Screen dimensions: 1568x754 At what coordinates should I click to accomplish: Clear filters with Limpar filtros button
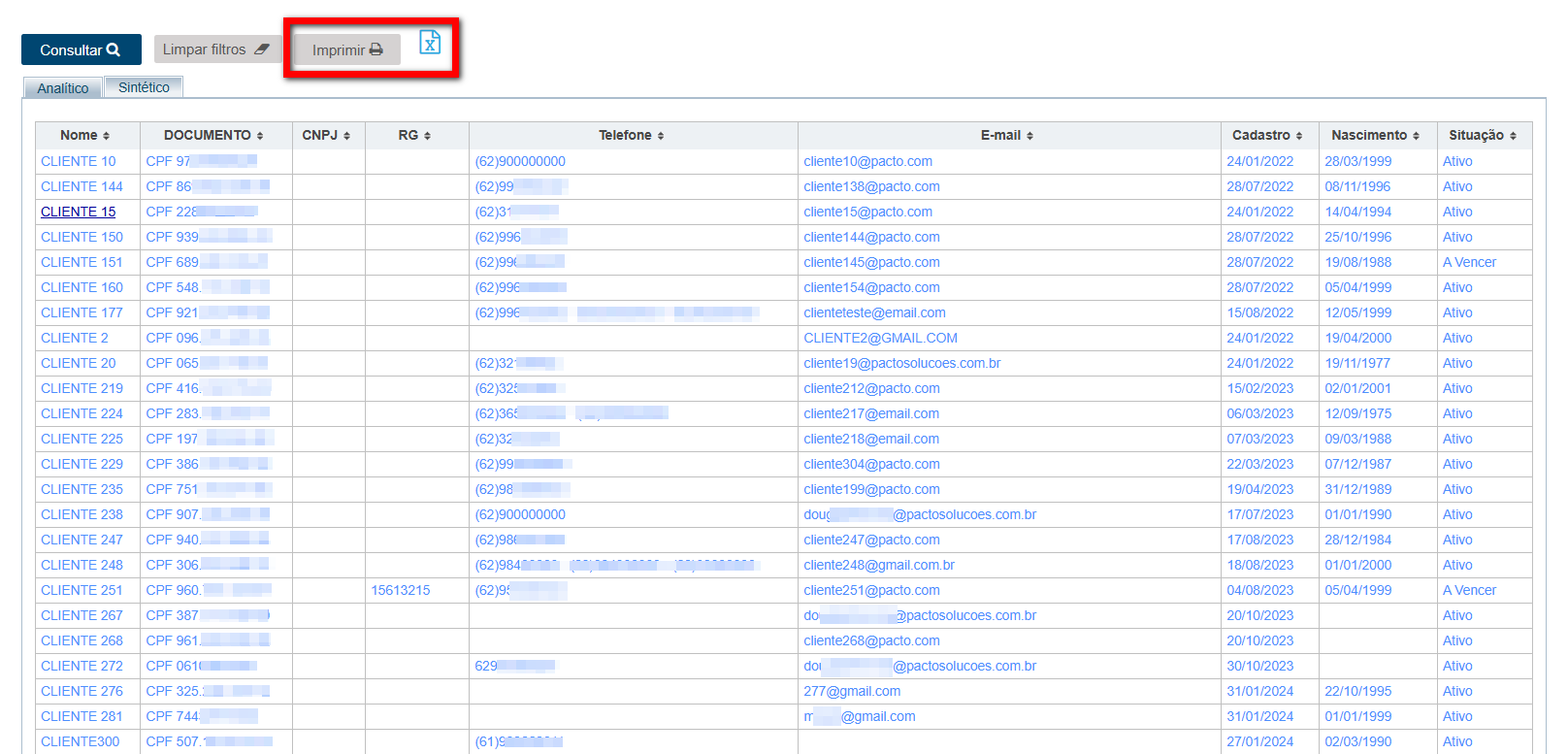(215, 49)
